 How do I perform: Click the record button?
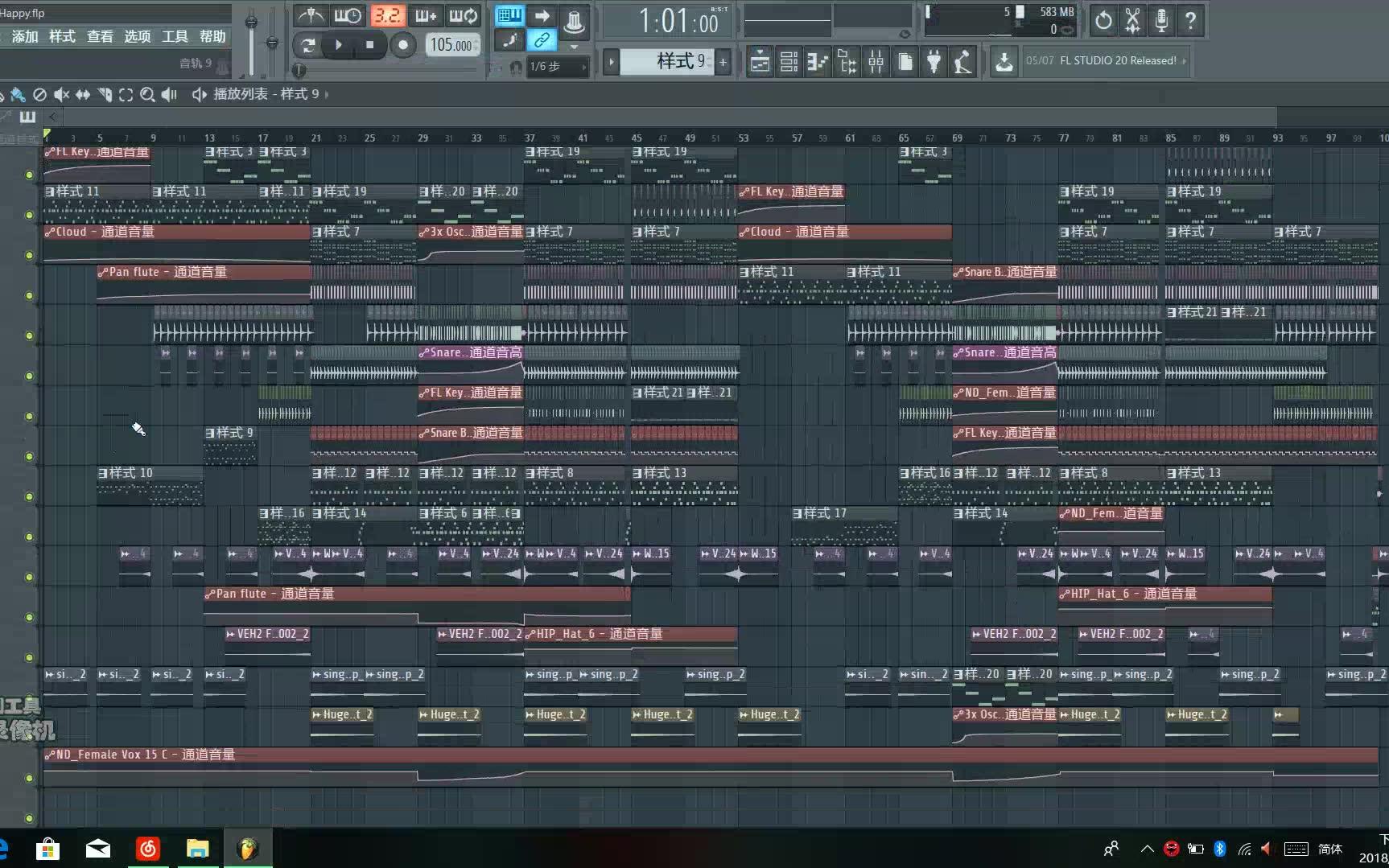pyautogui.click(x=403, y=45)
